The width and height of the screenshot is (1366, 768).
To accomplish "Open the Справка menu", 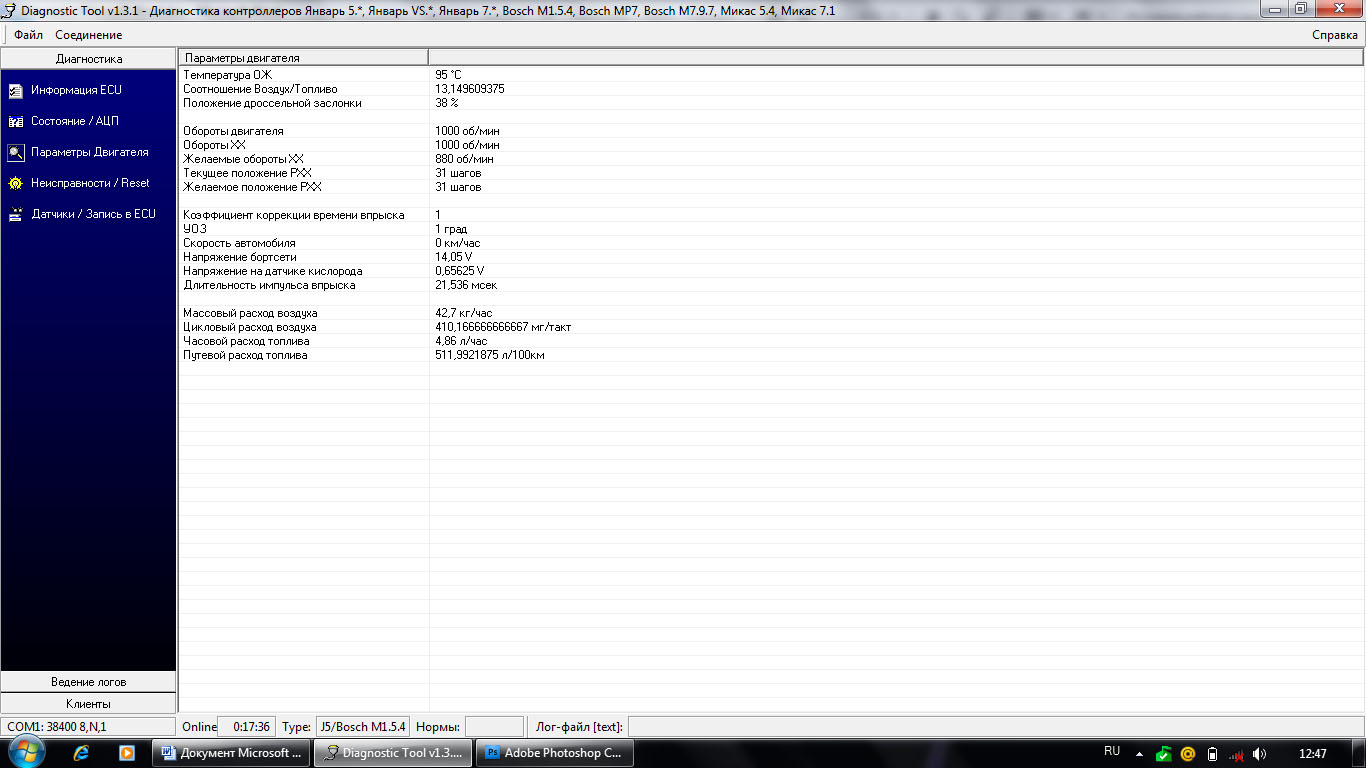I will [1335, 35].
